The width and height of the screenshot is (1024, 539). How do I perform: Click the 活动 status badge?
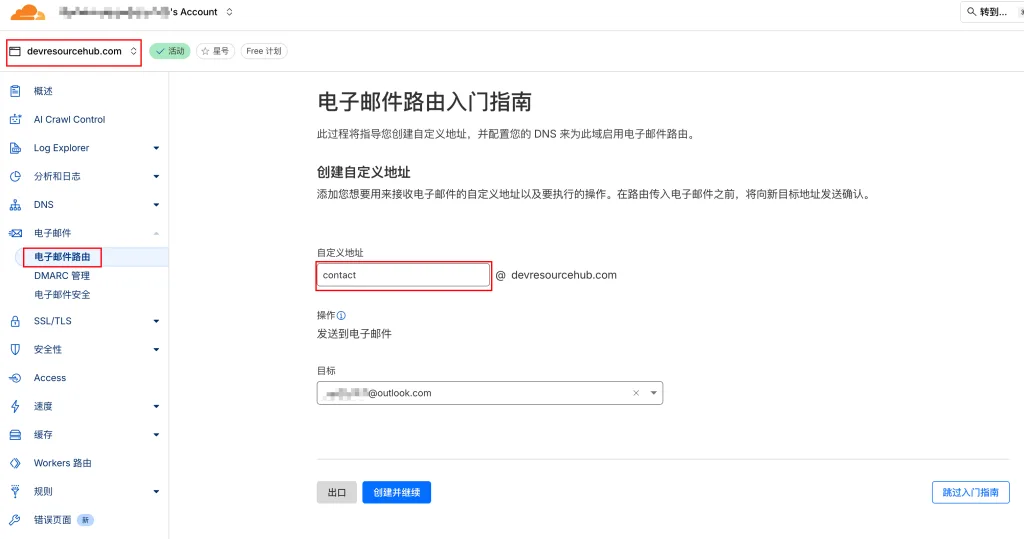point(170,51)
